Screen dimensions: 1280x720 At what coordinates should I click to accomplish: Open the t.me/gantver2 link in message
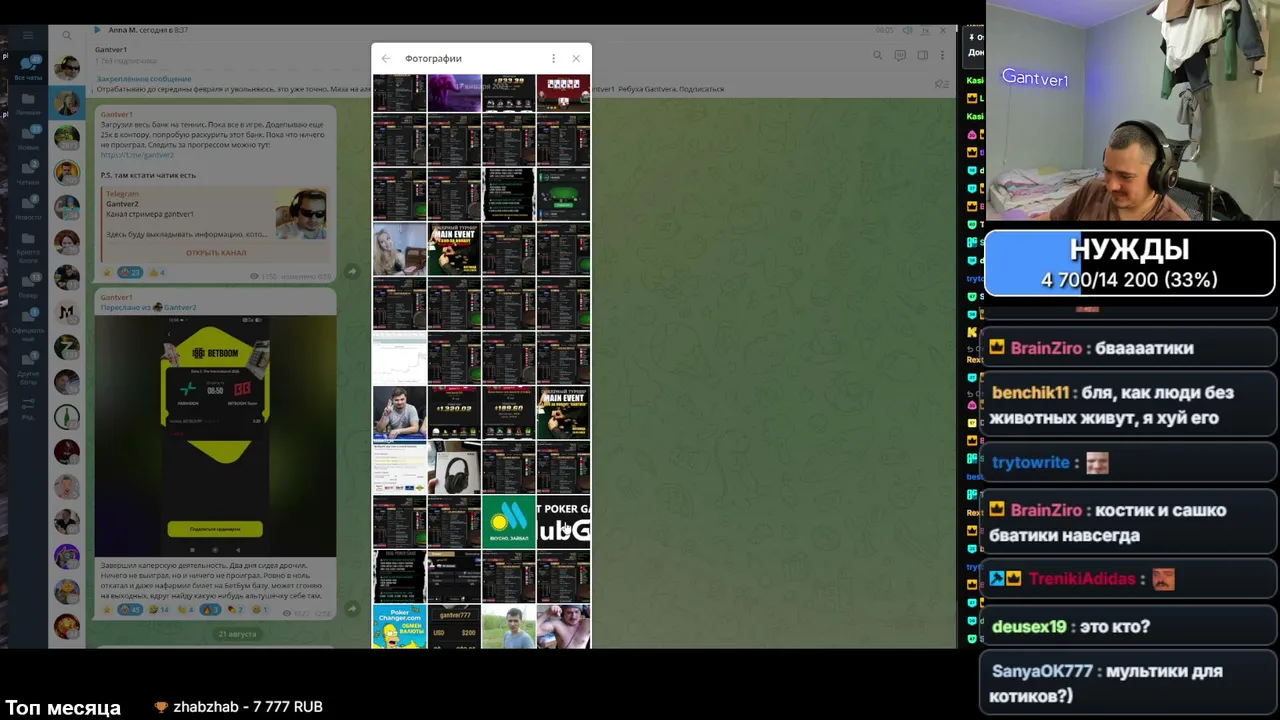(137, 155)
